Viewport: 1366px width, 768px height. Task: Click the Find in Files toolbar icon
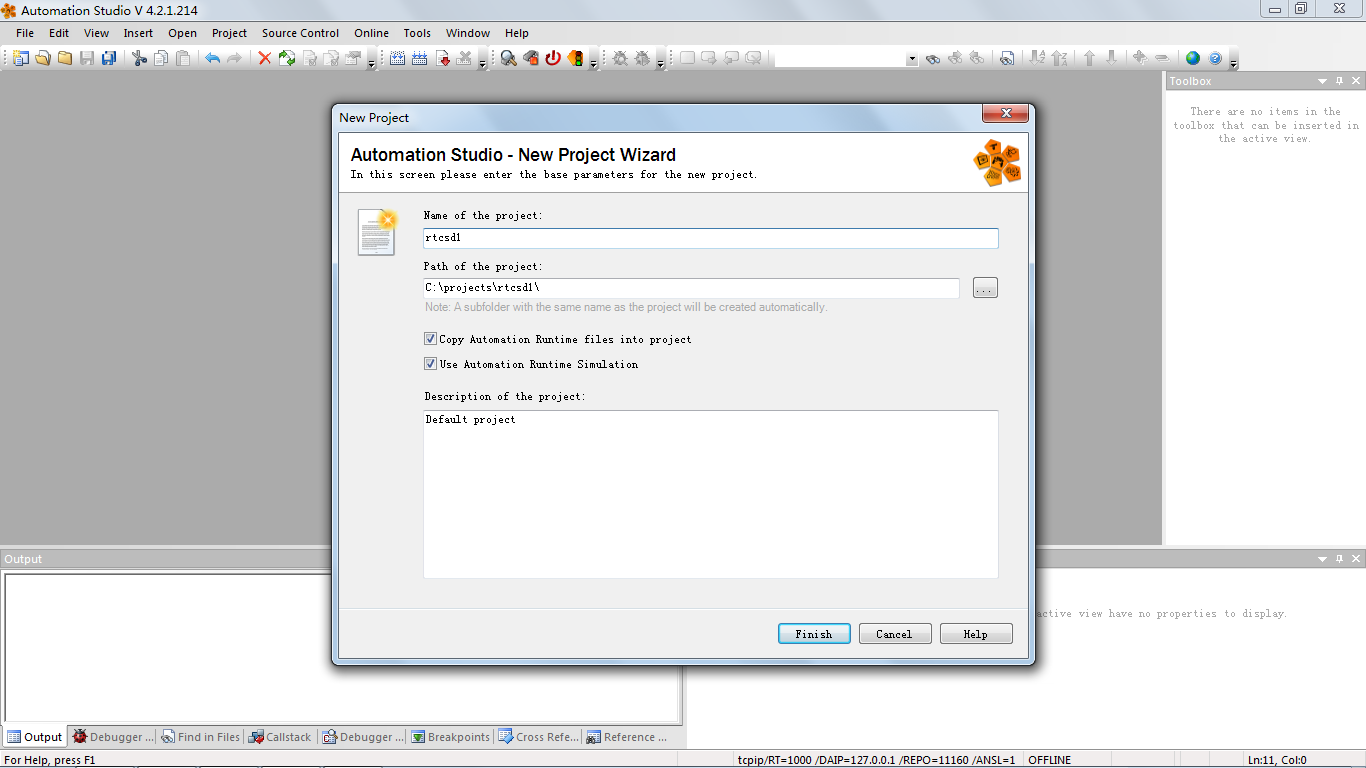(x=1007, y=58)
